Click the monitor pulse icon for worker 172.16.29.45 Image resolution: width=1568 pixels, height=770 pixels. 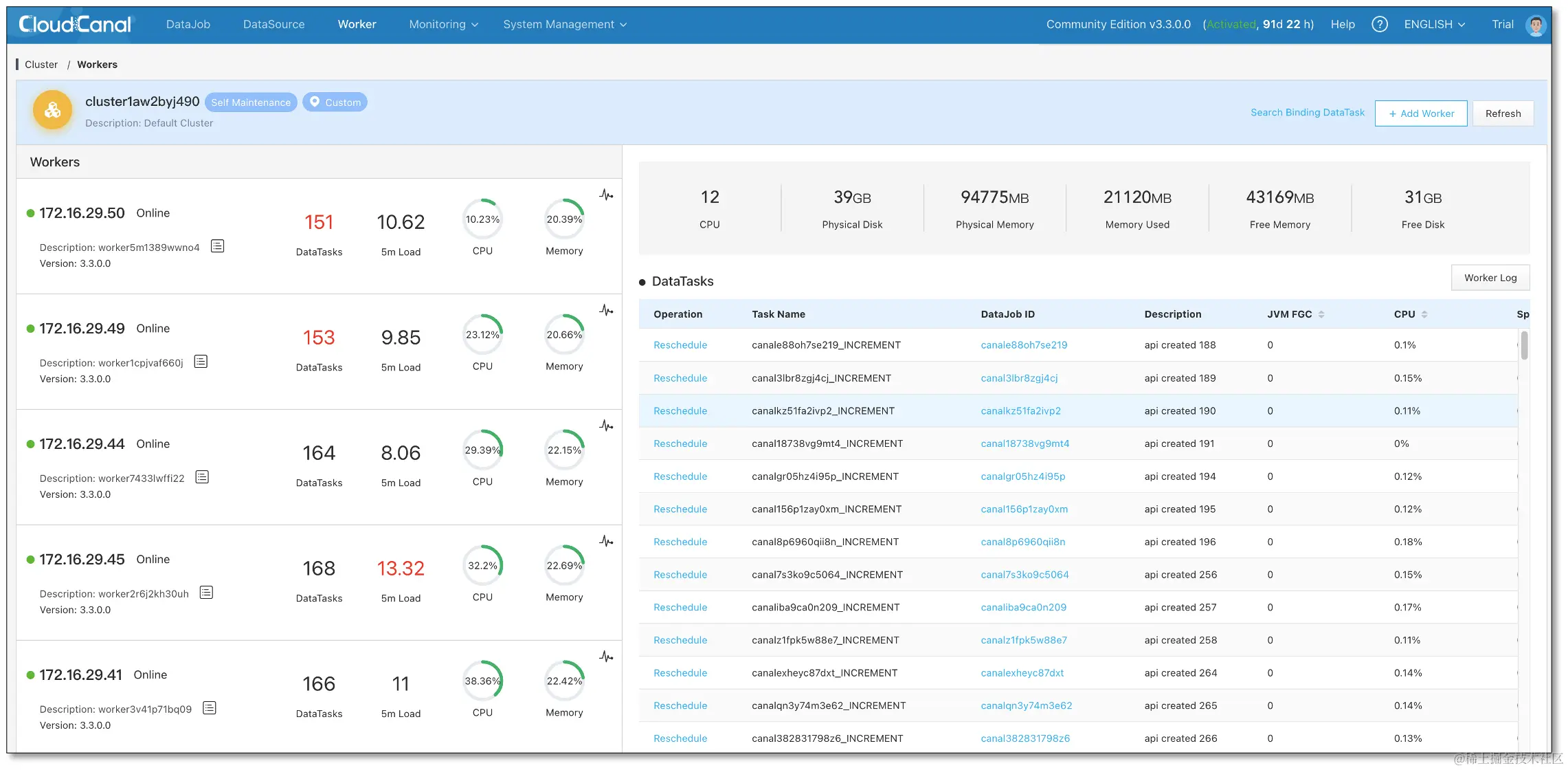(606, 541)
